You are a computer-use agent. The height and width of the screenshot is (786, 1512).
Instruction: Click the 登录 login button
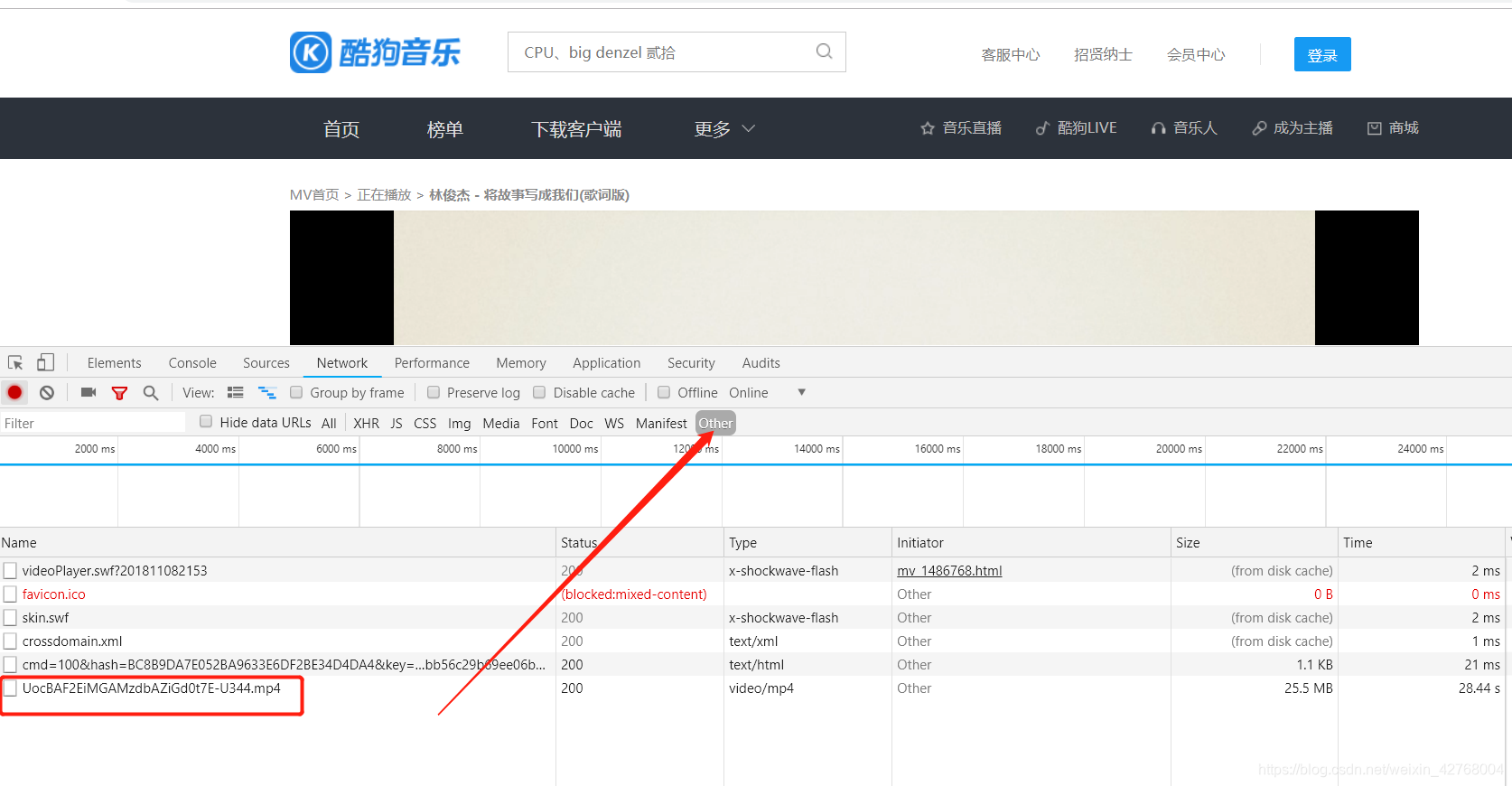(1322, 54)
